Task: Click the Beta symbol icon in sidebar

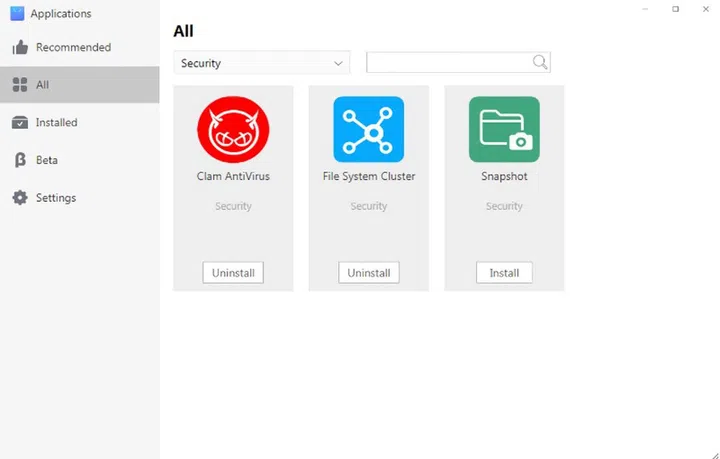Action: point(19,160)
